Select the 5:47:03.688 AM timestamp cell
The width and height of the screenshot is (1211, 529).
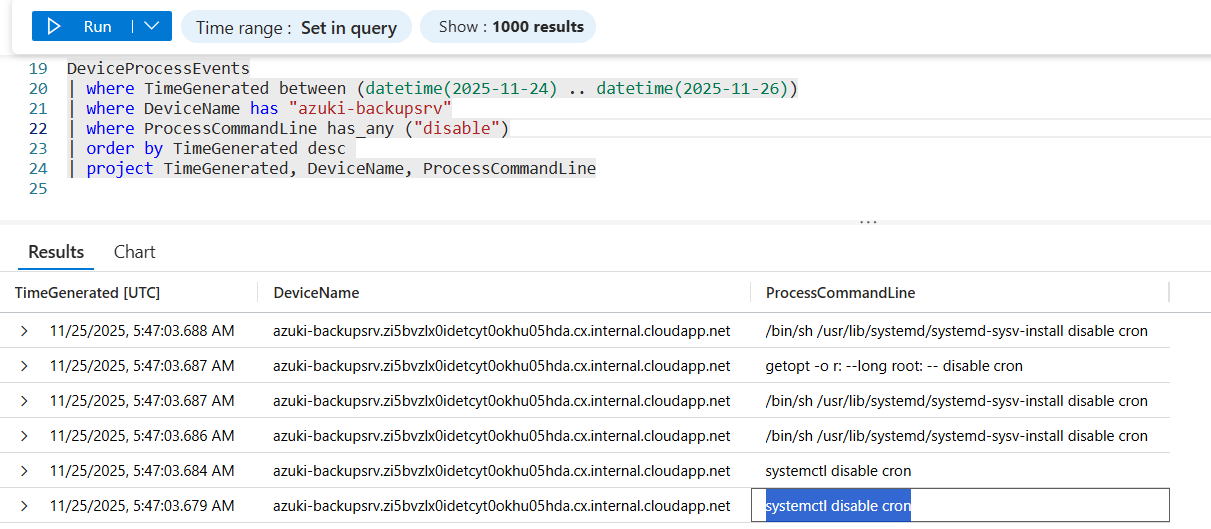click(x=142, y=331)
